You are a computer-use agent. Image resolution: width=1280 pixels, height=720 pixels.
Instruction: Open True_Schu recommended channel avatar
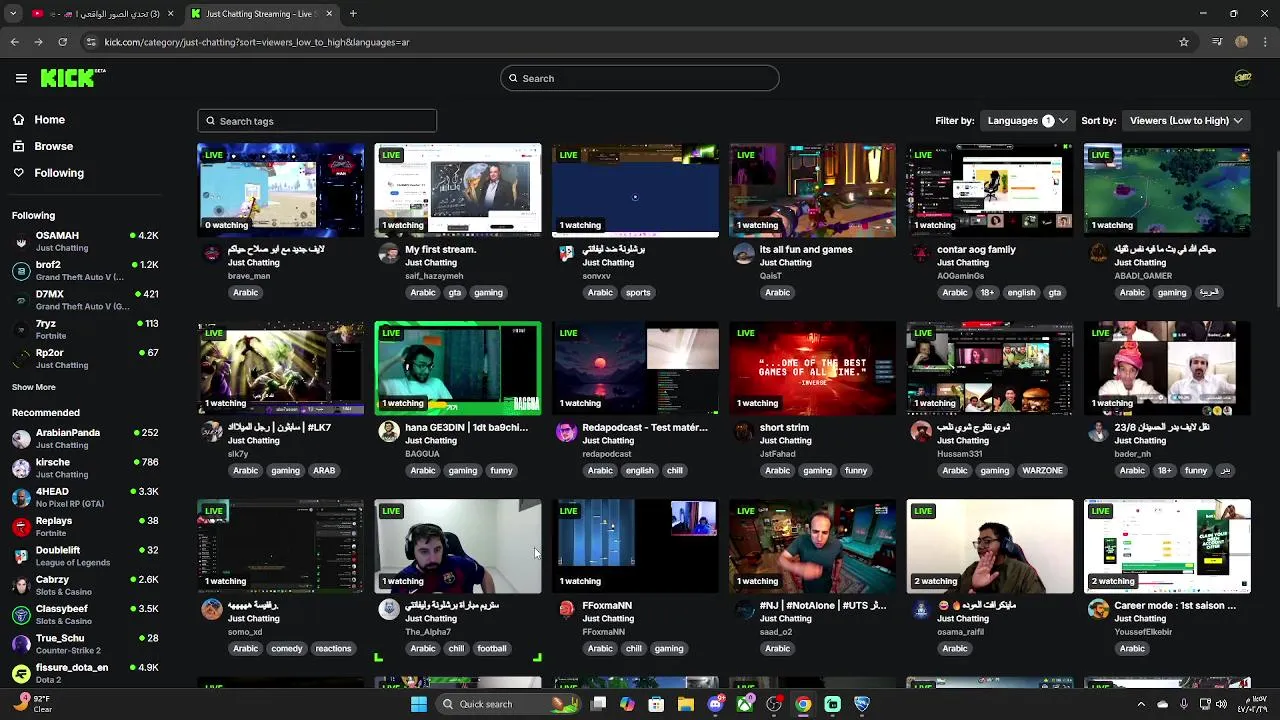point(21,644)
